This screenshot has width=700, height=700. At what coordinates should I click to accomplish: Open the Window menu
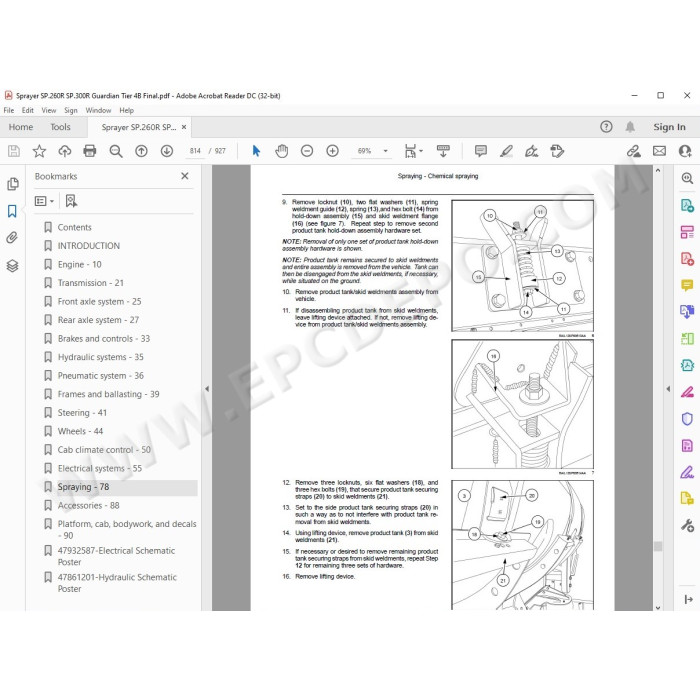(98, 110)
